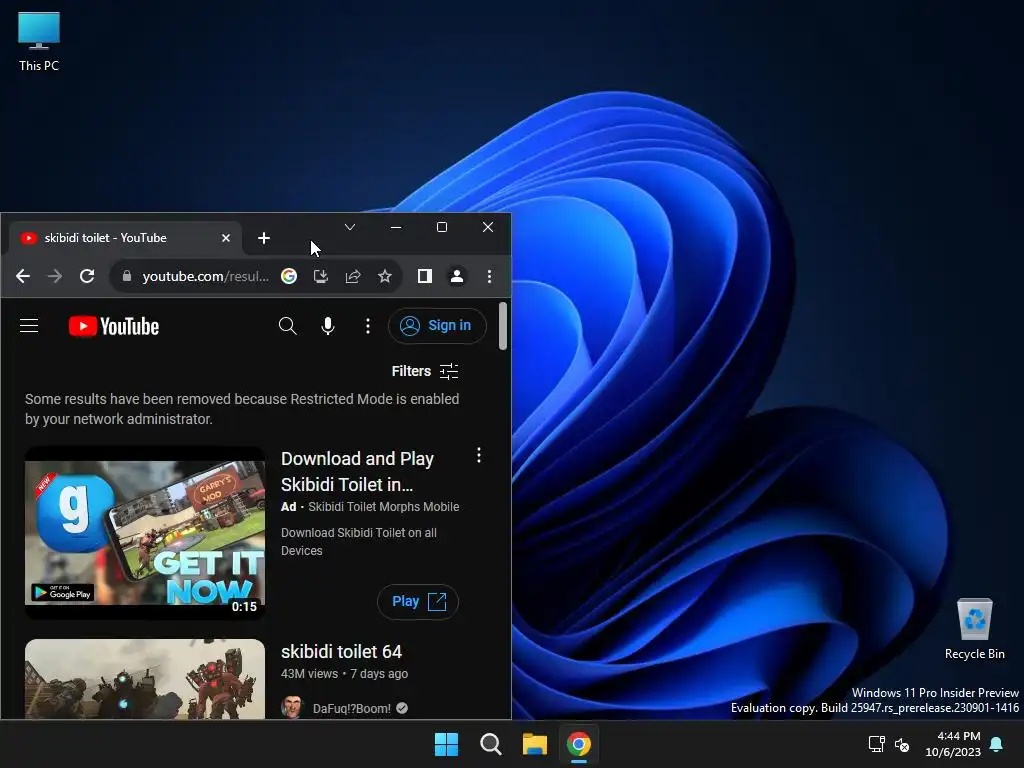Open network status tray icon
The height and width of the screenshot is (768, 1024).
coord(876,744)
